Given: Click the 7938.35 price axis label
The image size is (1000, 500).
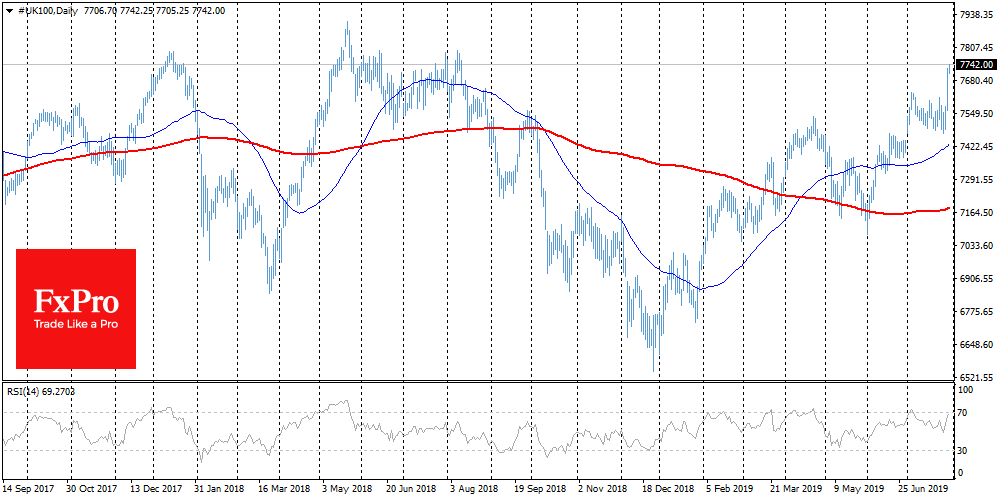Looking at the screenshot, I should pos(975,15).
